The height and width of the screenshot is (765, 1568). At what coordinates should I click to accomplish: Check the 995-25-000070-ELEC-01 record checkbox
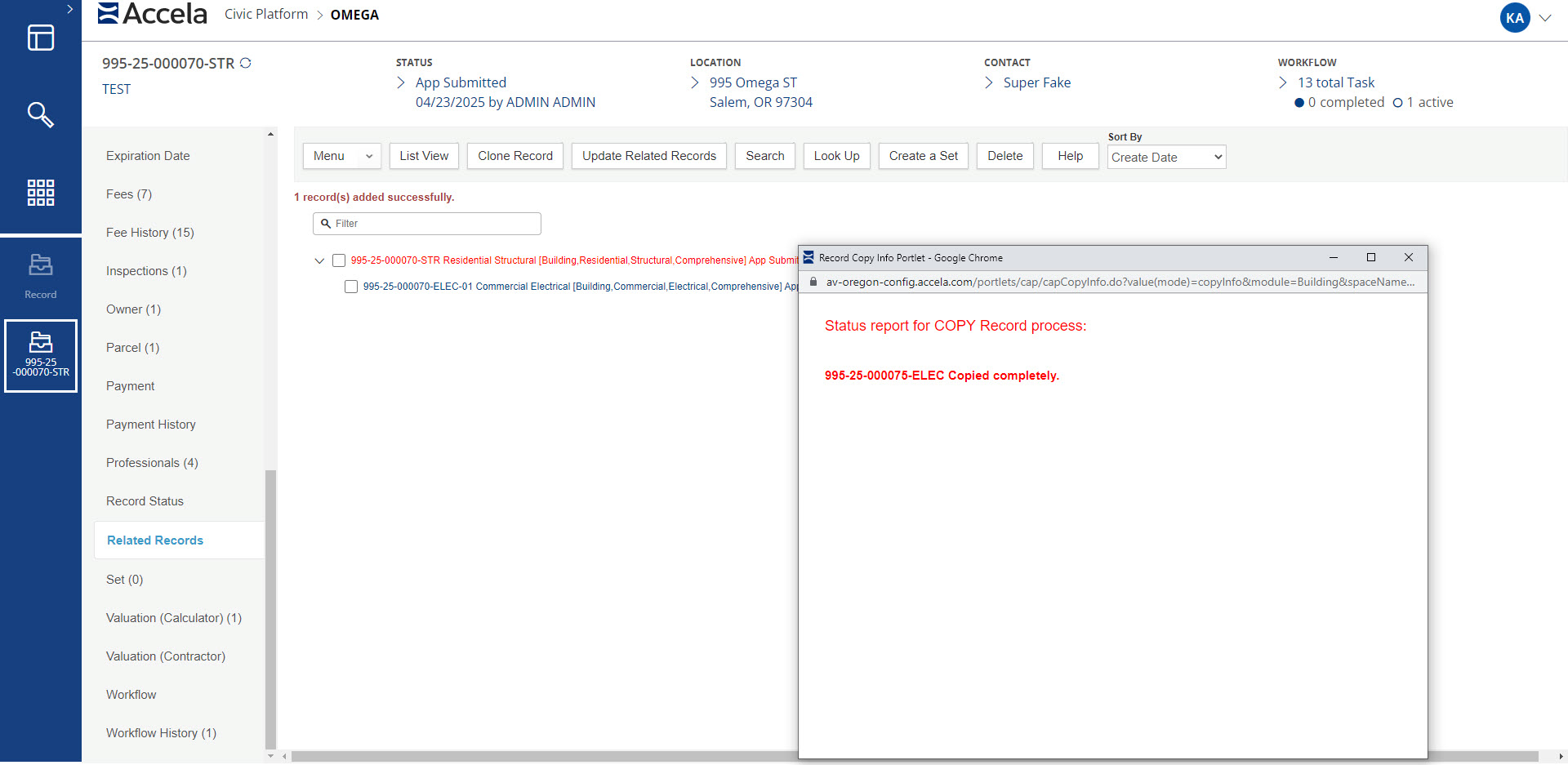pyautogui.click(x=351, y=287)
